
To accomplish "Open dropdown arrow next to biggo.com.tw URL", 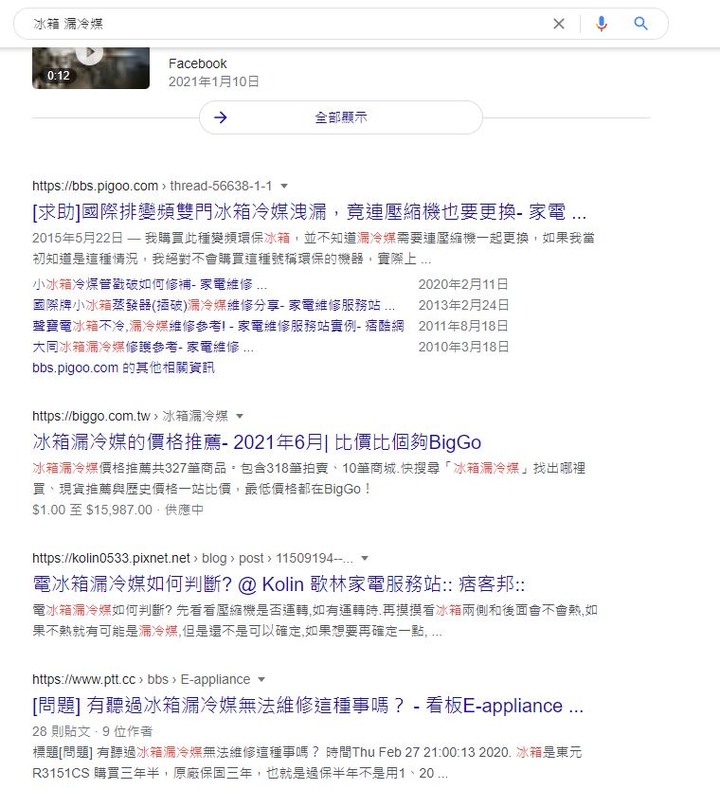I will point(239,416).
